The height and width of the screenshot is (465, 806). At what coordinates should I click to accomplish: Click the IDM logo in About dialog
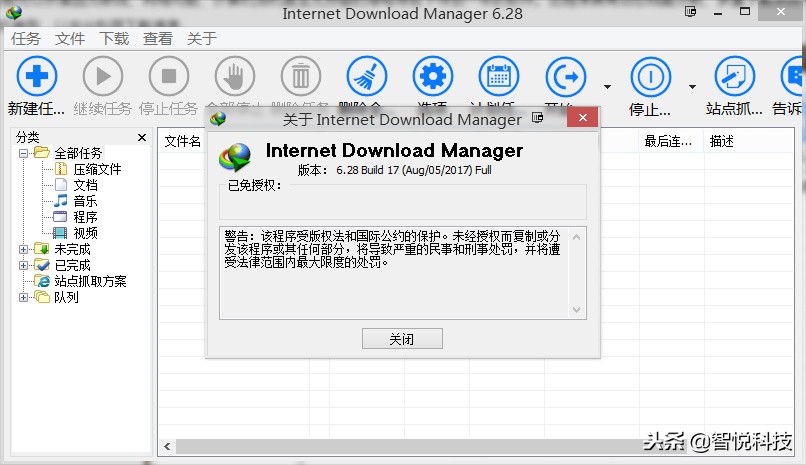click(235, 157)
